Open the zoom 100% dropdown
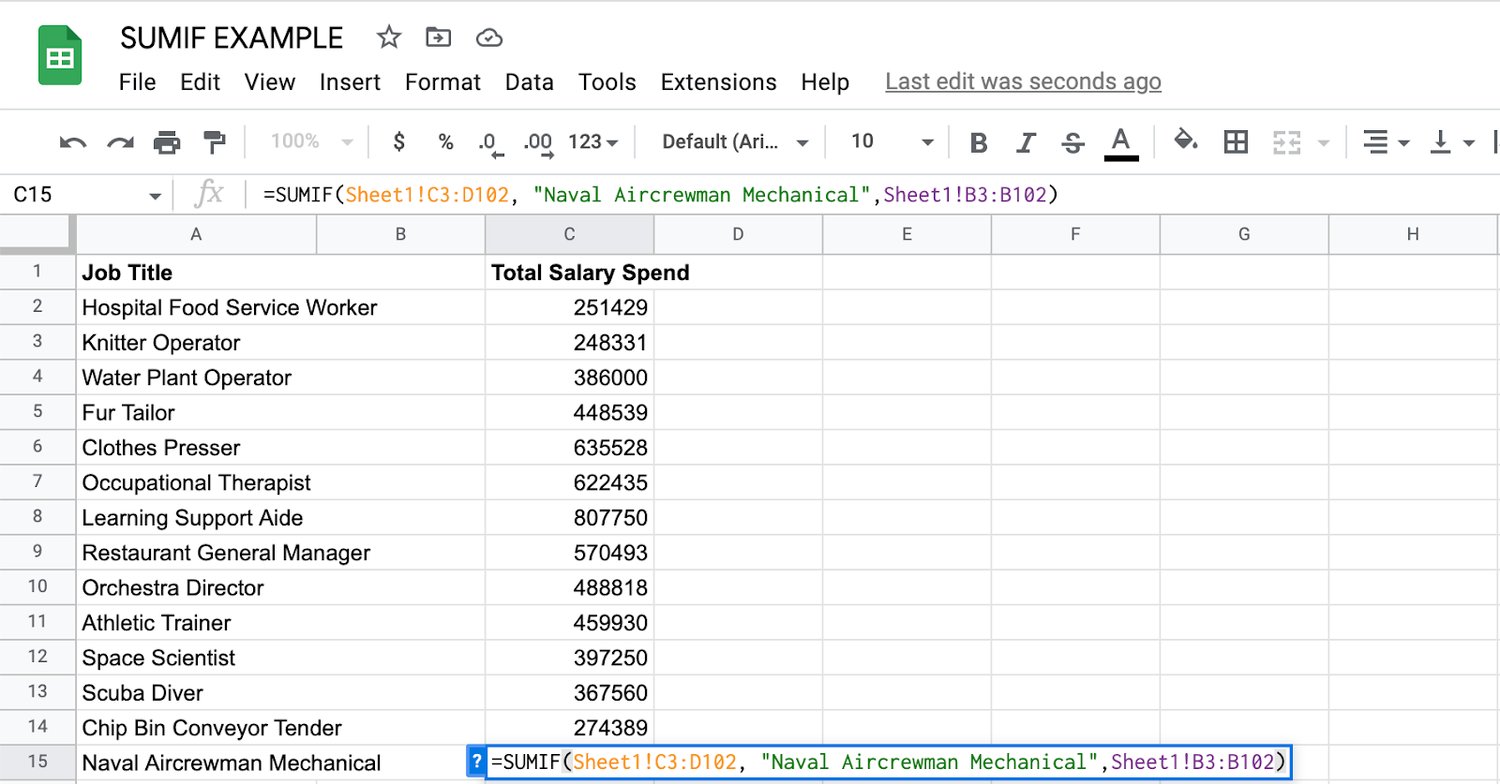The image size is (1500, 784). [311, 142]
